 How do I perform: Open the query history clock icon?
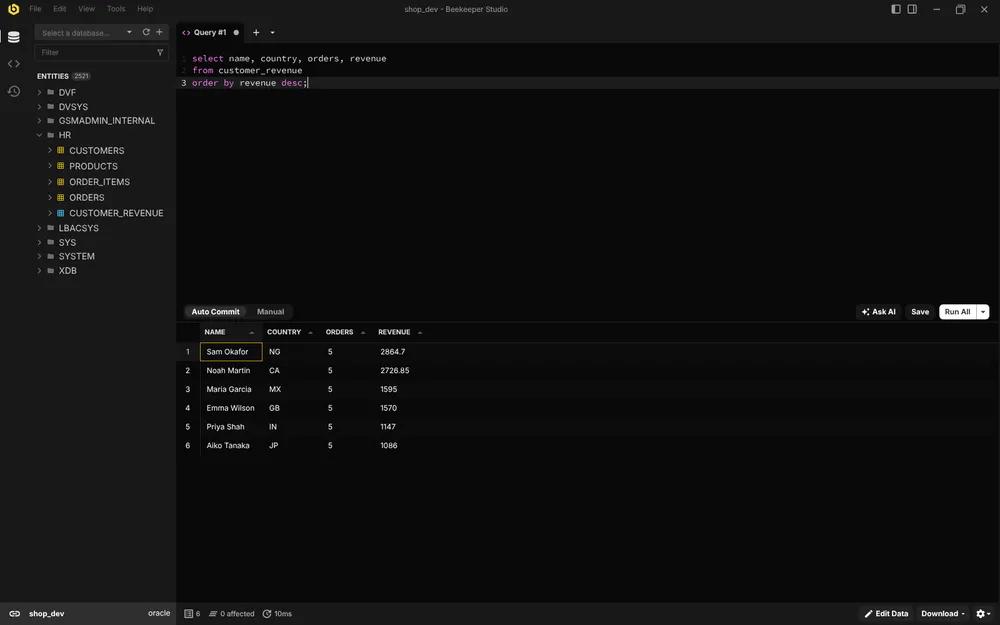point(13,91)
